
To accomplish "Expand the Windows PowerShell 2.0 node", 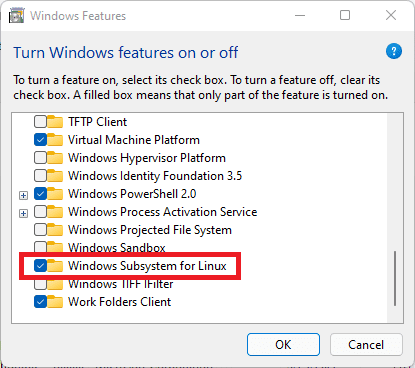I will click(x=23, y=195).
